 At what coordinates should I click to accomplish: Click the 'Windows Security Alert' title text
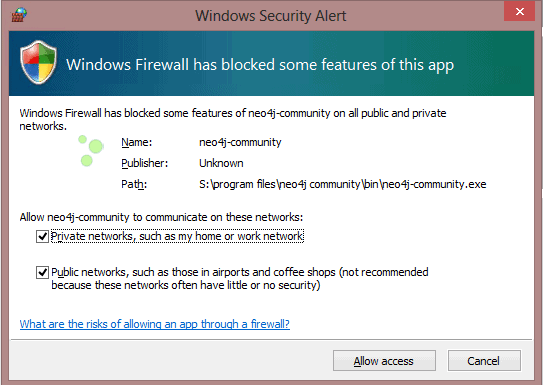pos(271,16)
